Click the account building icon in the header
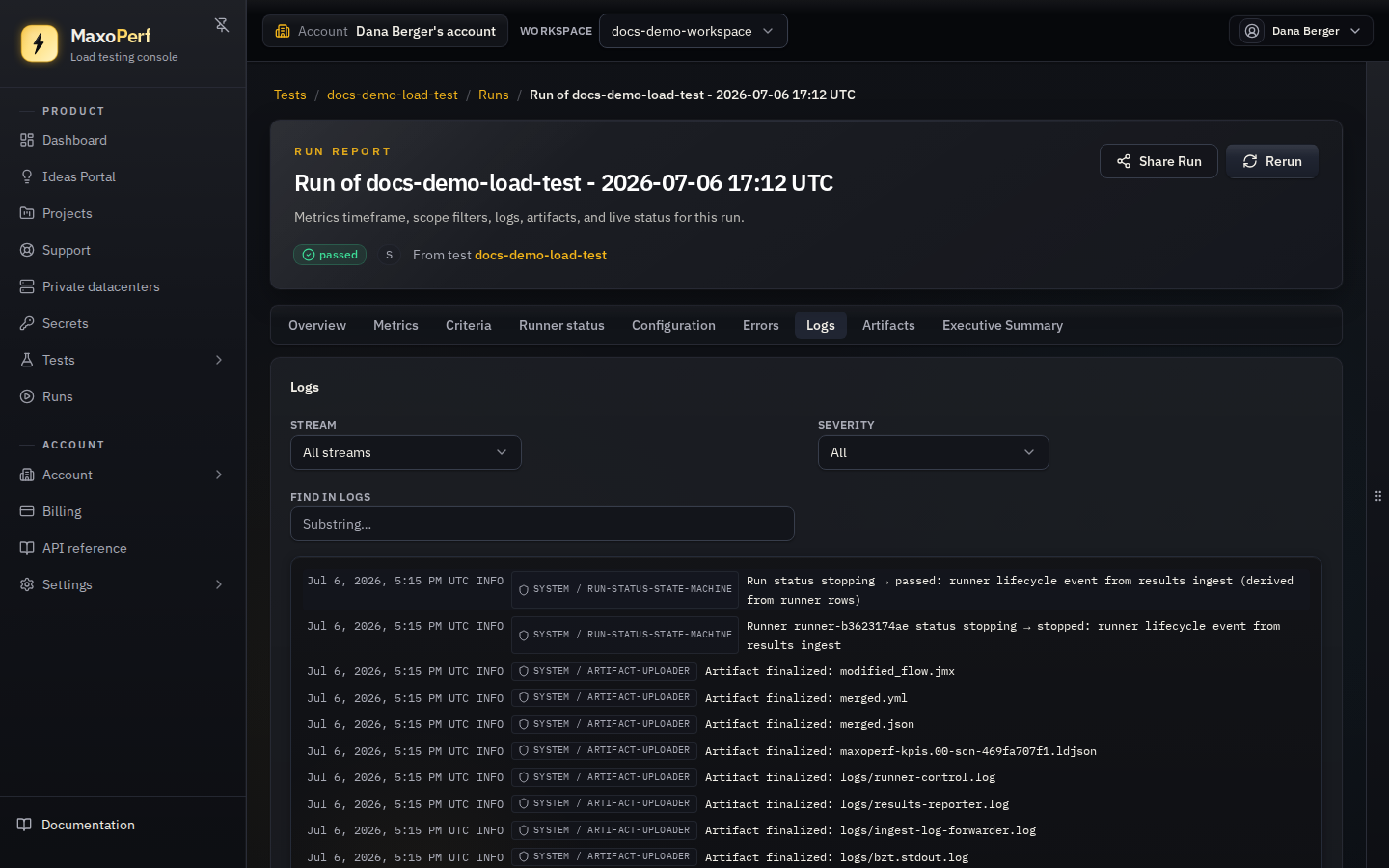The height and width of the screenshot is (868, 1389). (283, 31)
